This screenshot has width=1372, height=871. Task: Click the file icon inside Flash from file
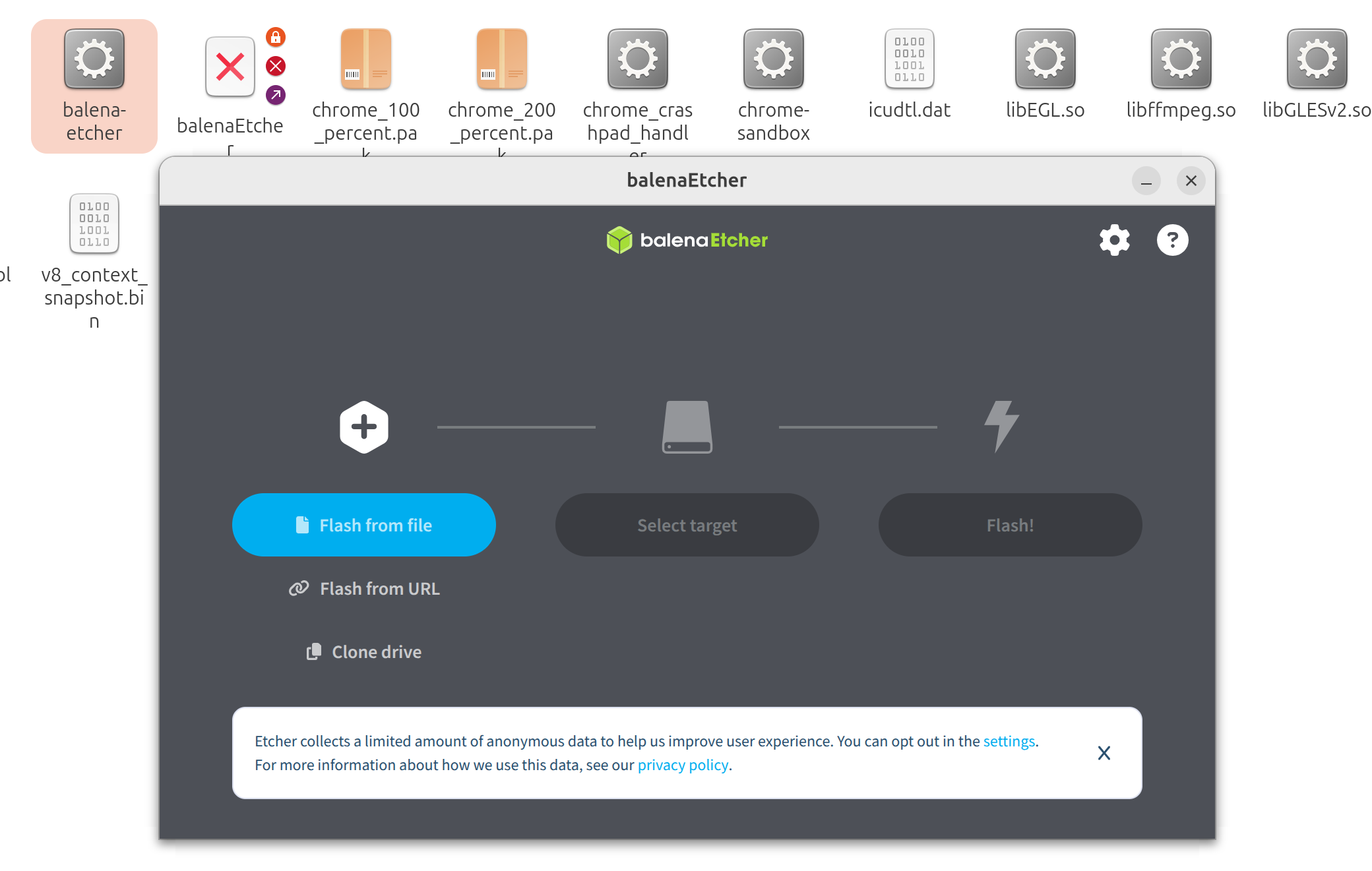(x=302, y=525)
